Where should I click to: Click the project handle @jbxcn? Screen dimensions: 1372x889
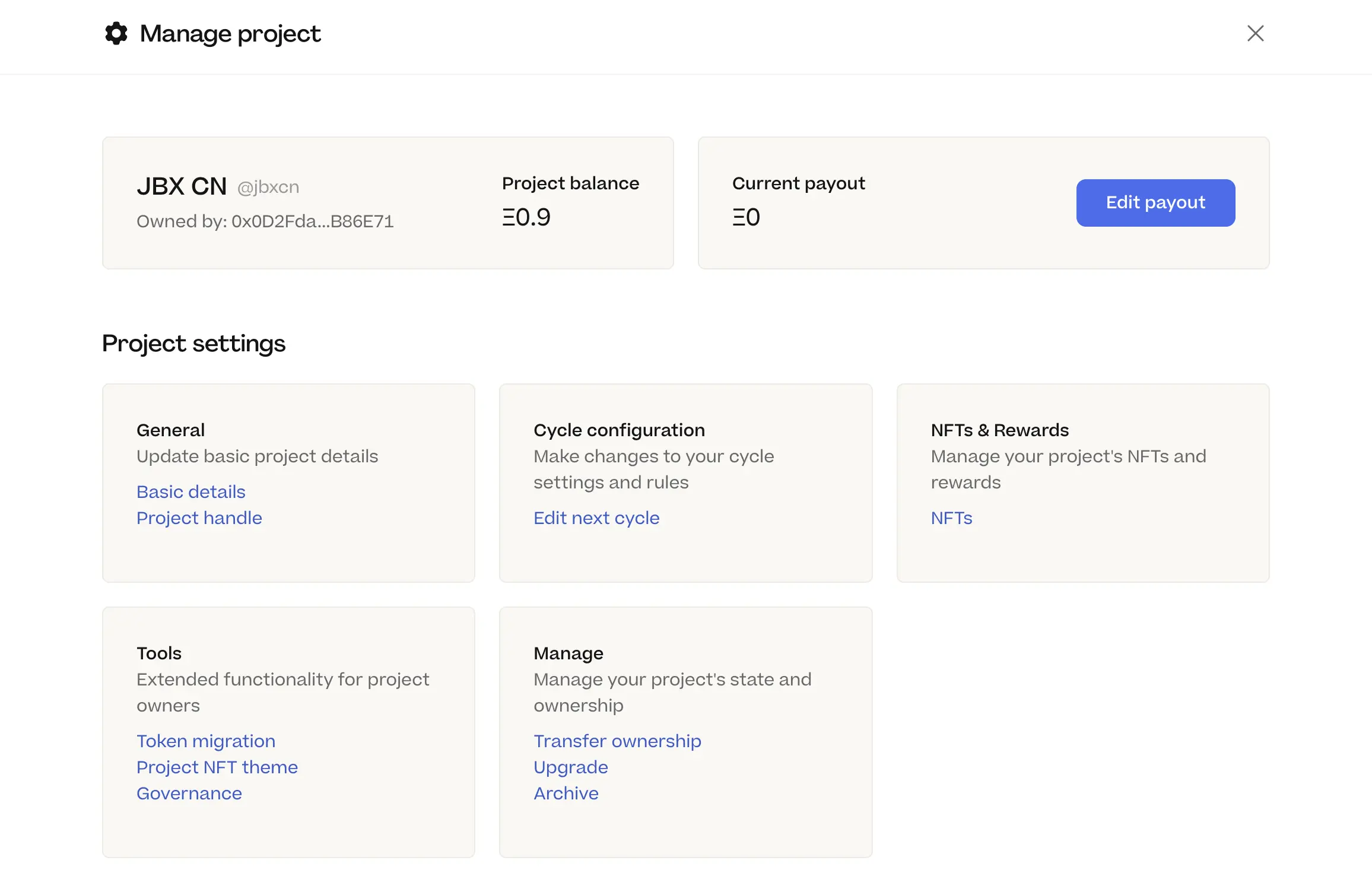click(267, 186)
